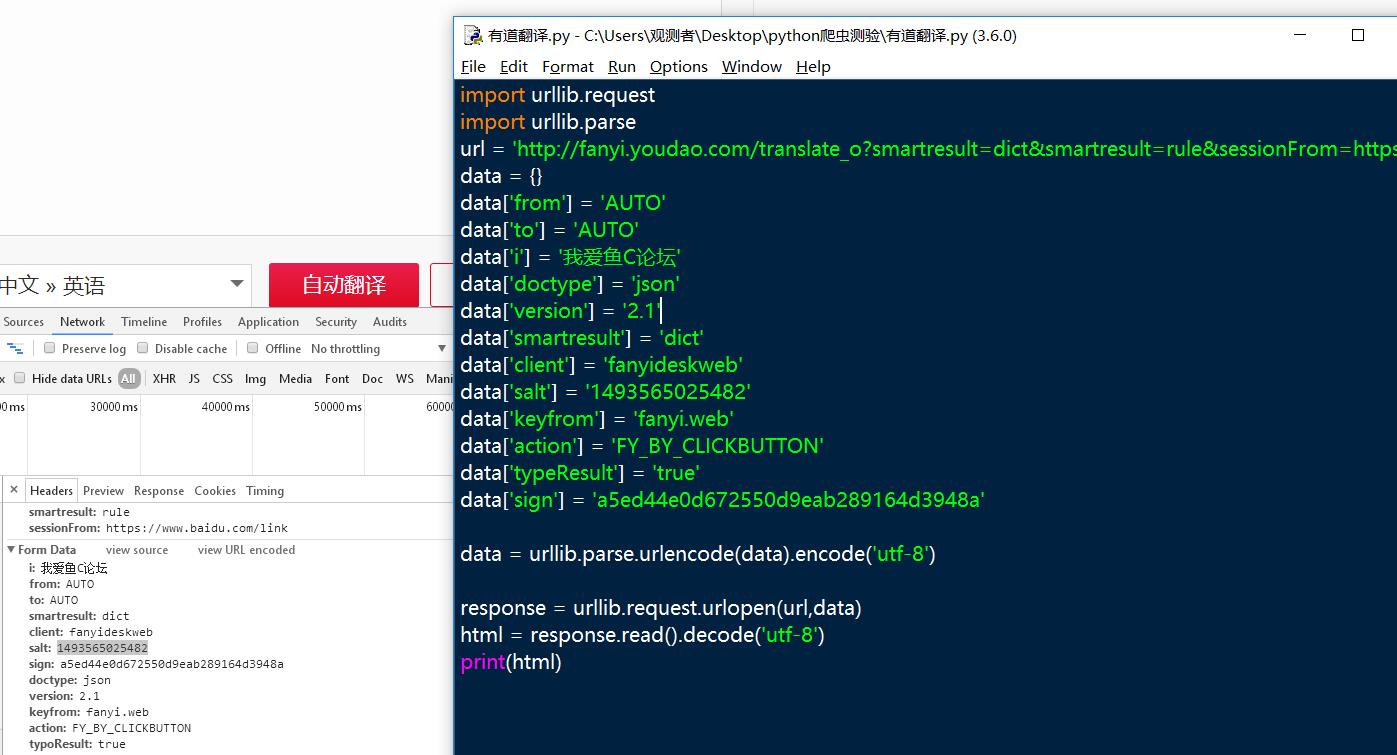Open the Run menu in IDLE
1397x755 pixels.
point(621,66)
